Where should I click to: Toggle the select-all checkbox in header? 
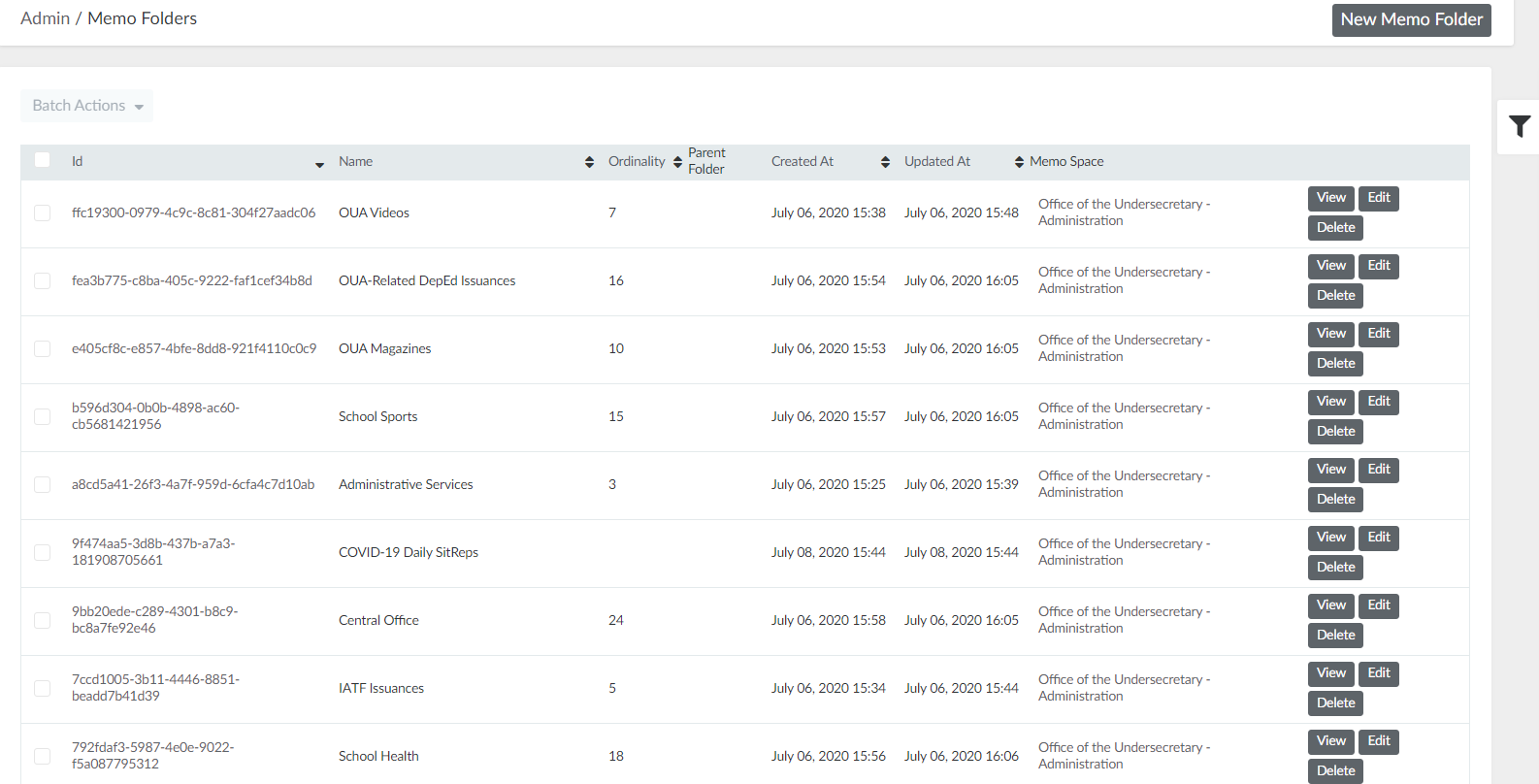(43, 160)
